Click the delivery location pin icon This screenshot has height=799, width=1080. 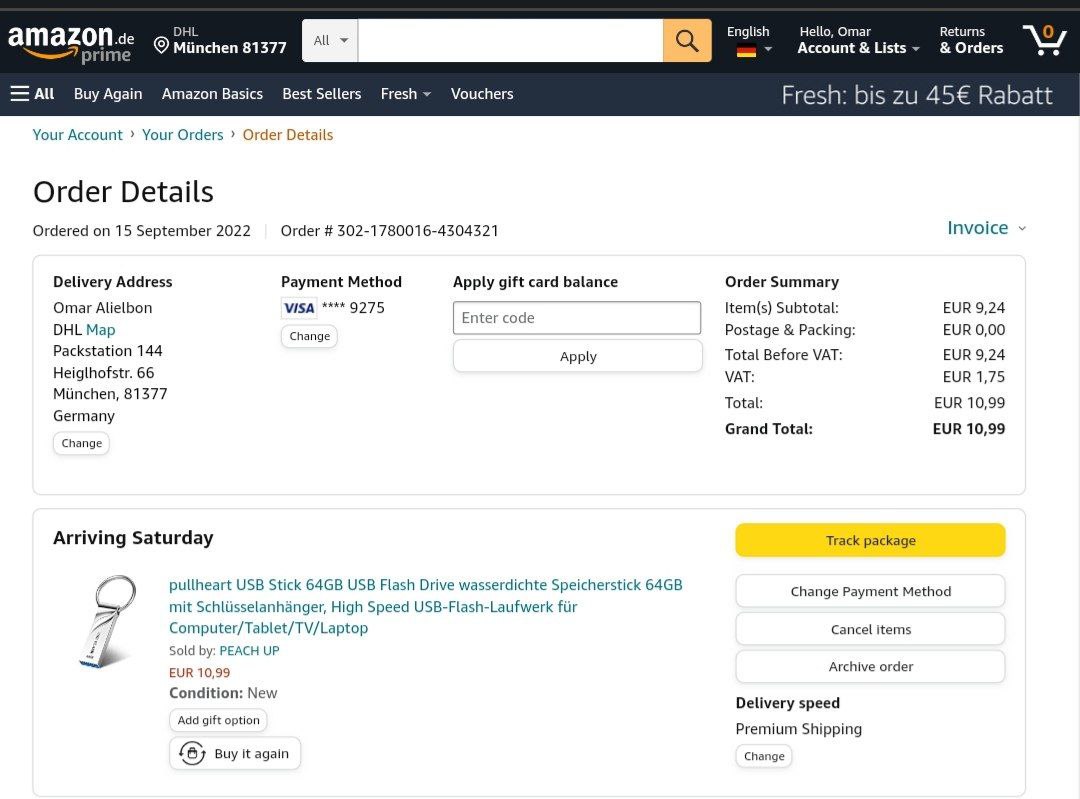pyautogui.click(x=161, y=45)
